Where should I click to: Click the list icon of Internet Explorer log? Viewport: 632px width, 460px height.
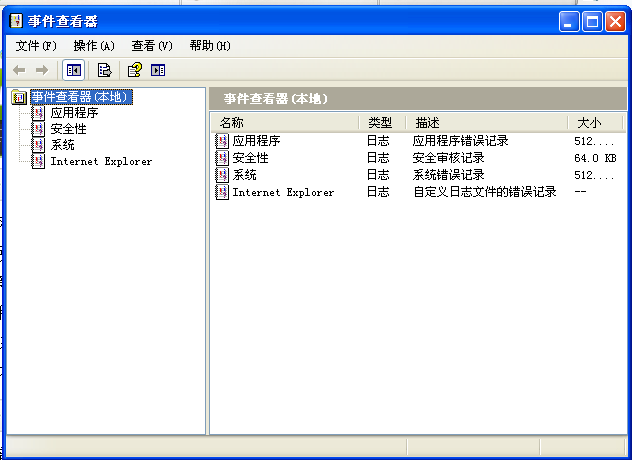pyautogui.click(x=222, y=192)
